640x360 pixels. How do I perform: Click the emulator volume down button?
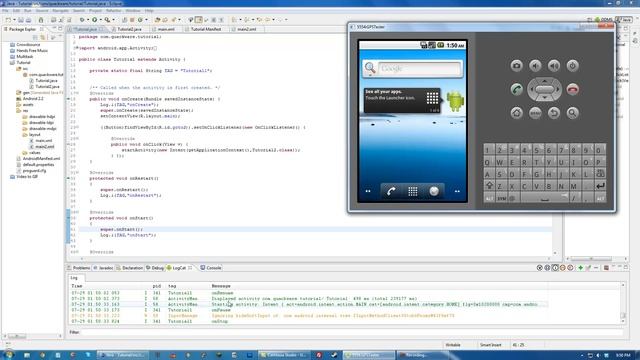pyautogui.click(x=535, y=66)
